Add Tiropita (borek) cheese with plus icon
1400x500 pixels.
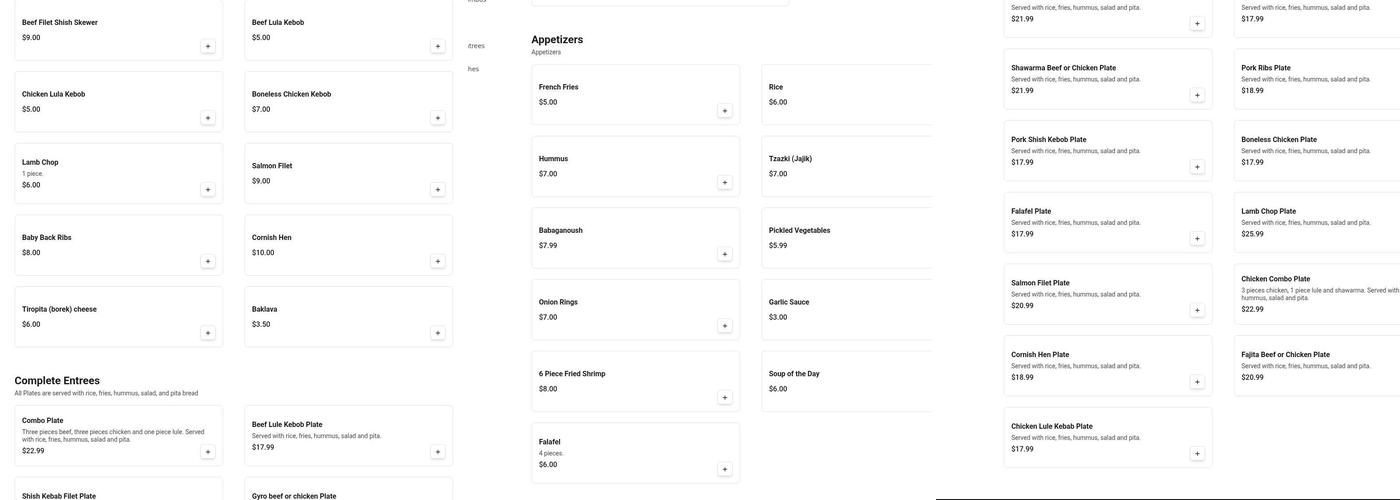coord(208,333)
